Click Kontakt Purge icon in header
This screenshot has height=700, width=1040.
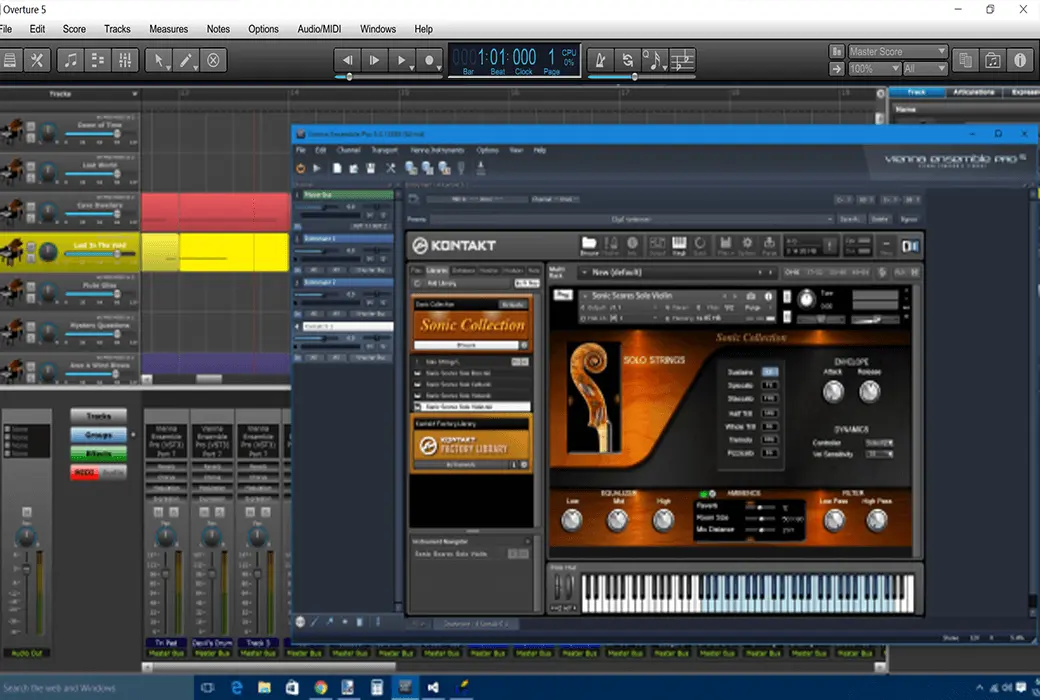pyautogui.click(x=769, y=245)
